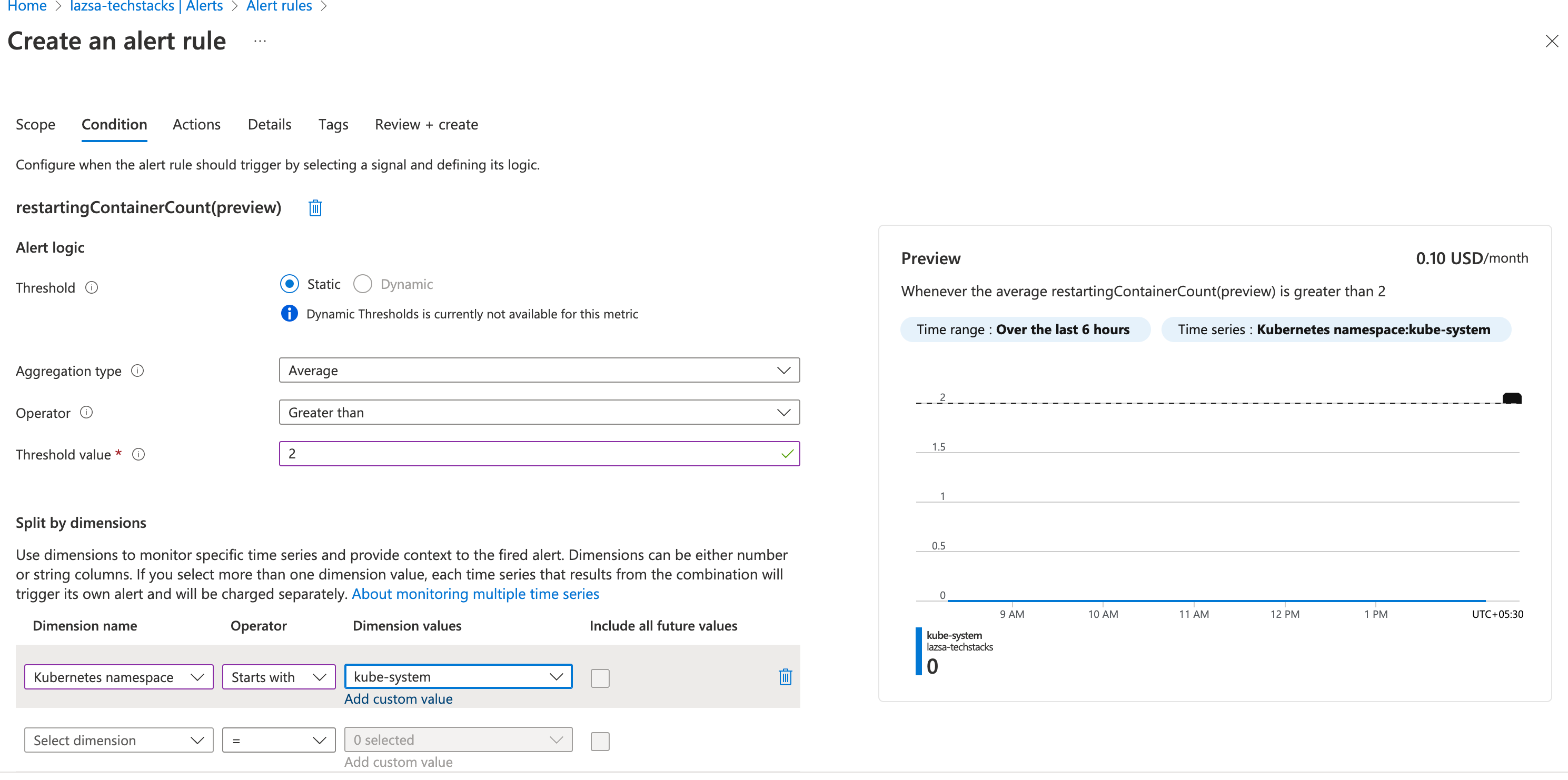Select the Static threshold radio button
Viewport: 1568px width, 780px height.
290,284
